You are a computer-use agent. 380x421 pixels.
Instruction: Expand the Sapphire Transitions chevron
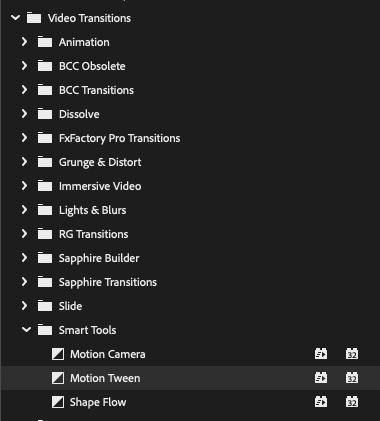(x=24, y=282)
